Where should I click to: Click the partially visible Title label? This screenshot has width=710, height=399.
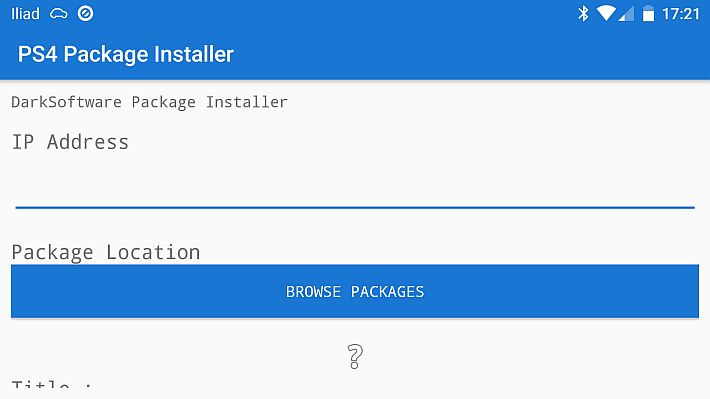[x=51, y=384]
